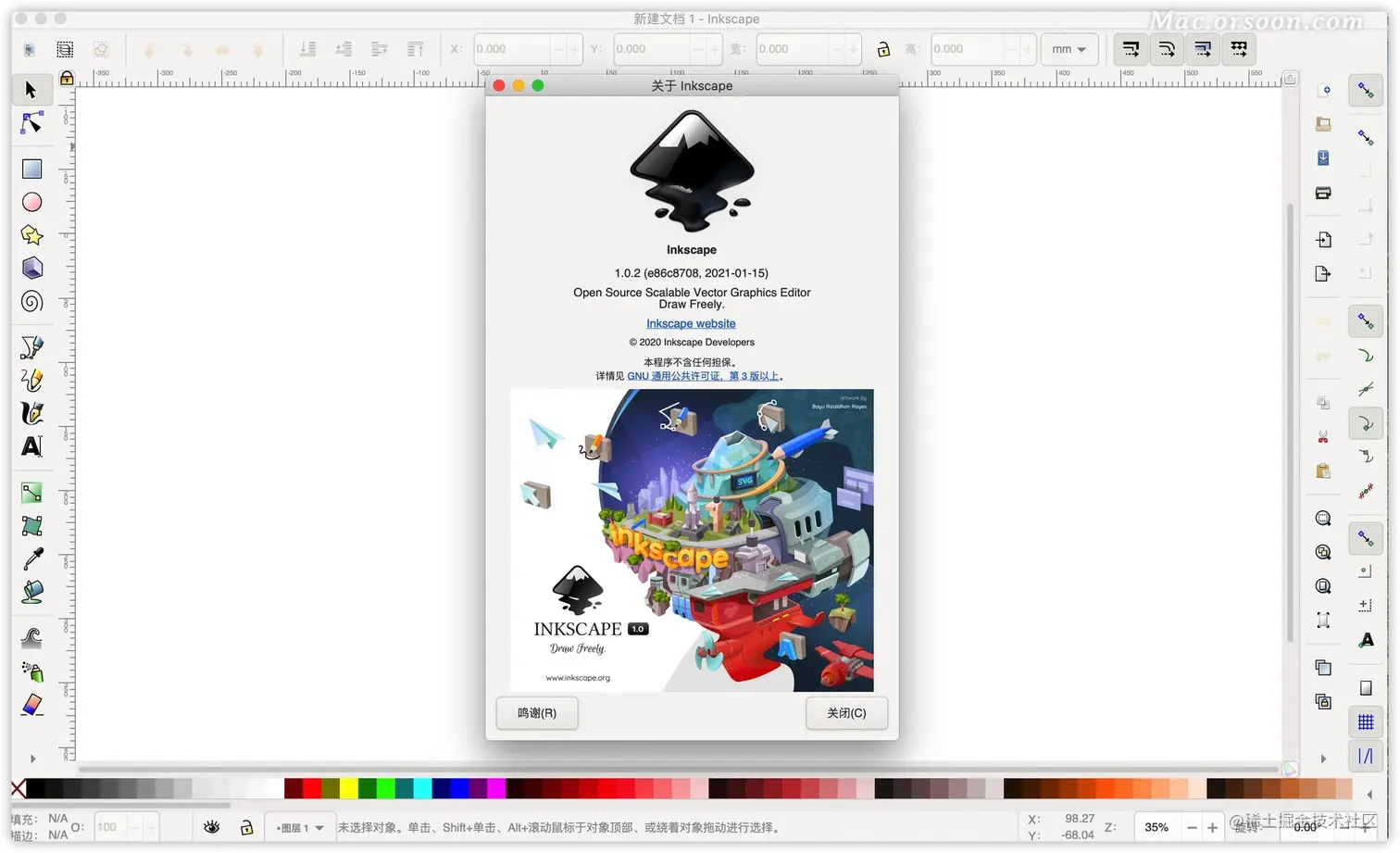Viewport: 1400px width, 853px height.
Task: Expand hidden tools in the left toolbox
Action: click(32, 759)
